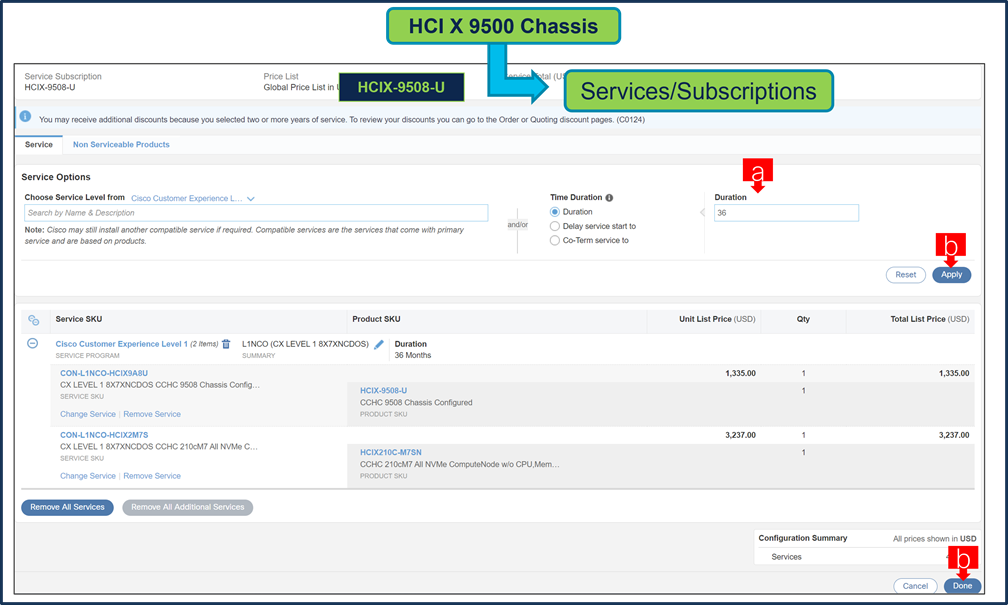Open the Choose Service Level from dropdown
The width and height of the screenshot is (1008, 605).
point(193,199)
